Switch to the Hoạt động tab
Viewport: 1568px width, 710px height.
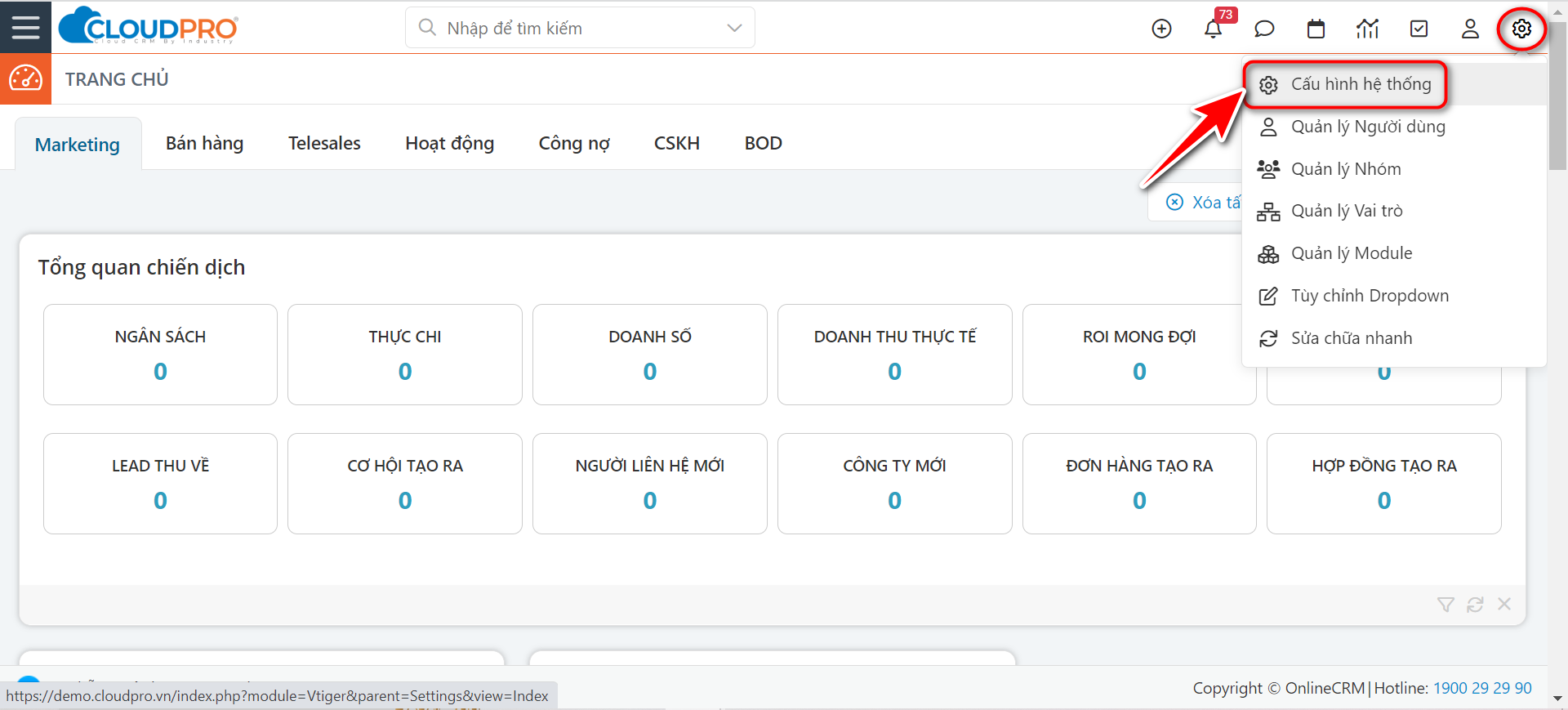450,143
